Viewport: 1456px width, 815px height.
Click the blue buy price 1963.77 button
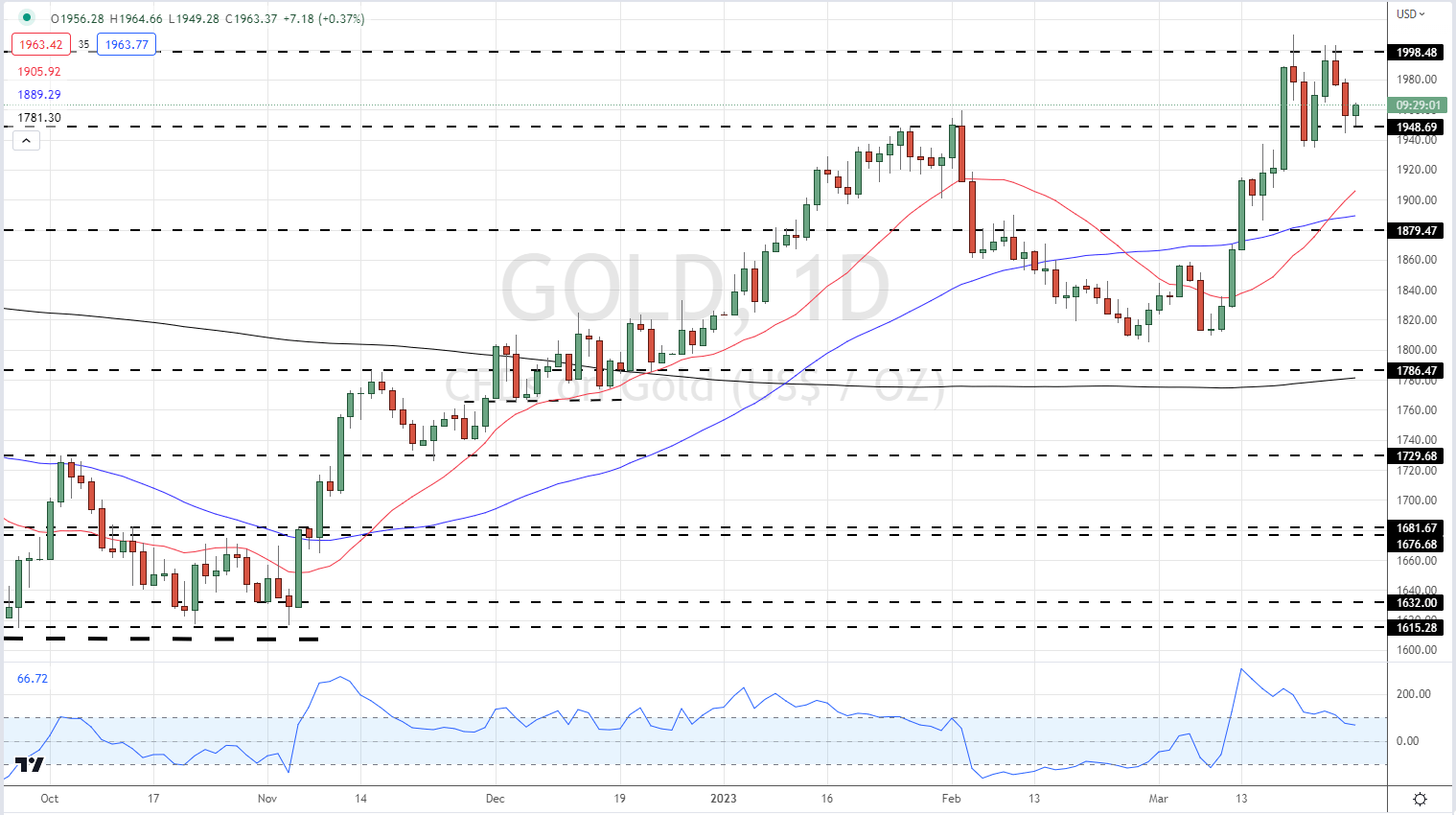coord(127,44)
